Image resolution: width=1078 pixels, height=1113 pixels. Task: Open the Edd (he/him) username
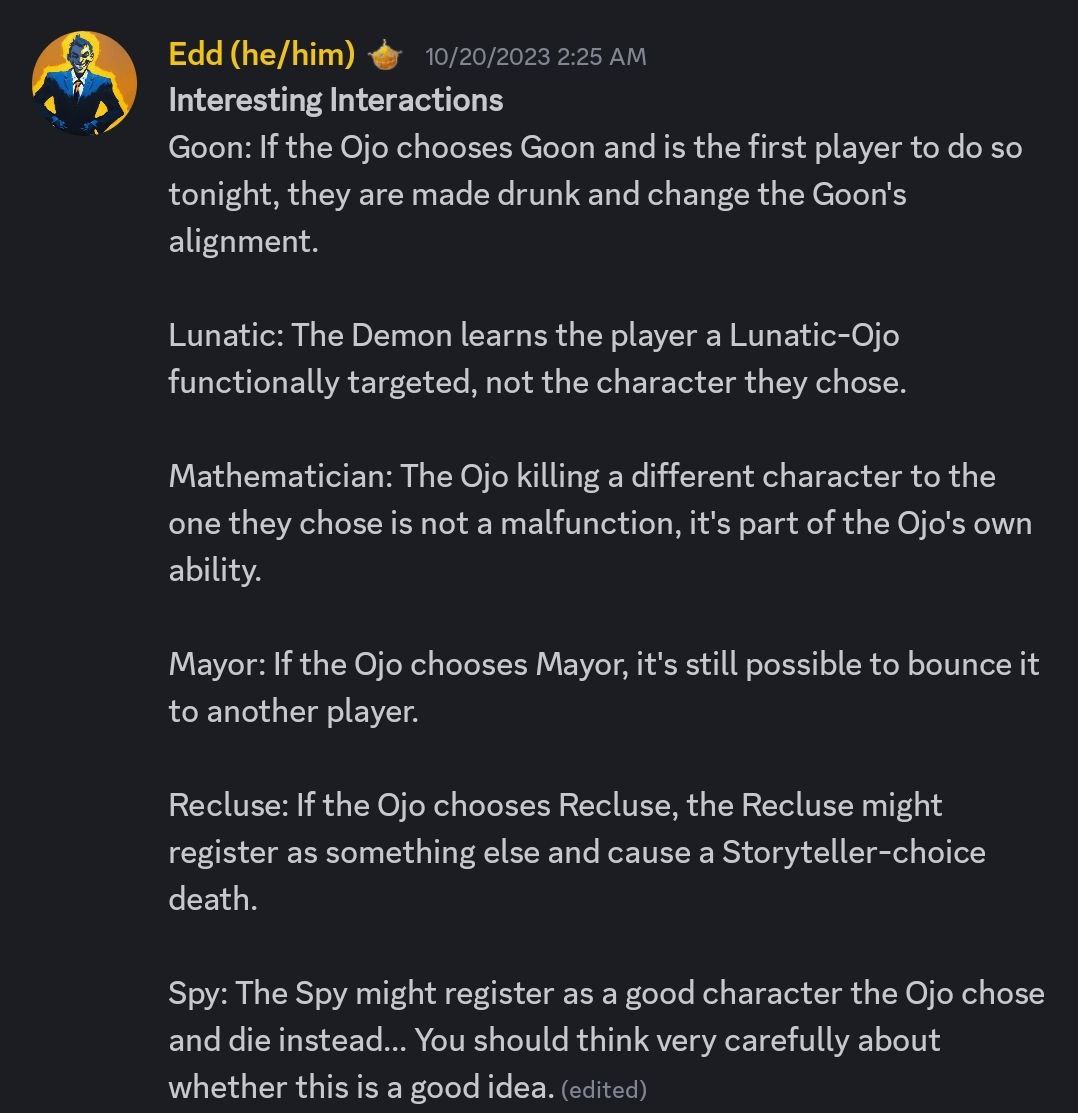(x=262, y=54)
